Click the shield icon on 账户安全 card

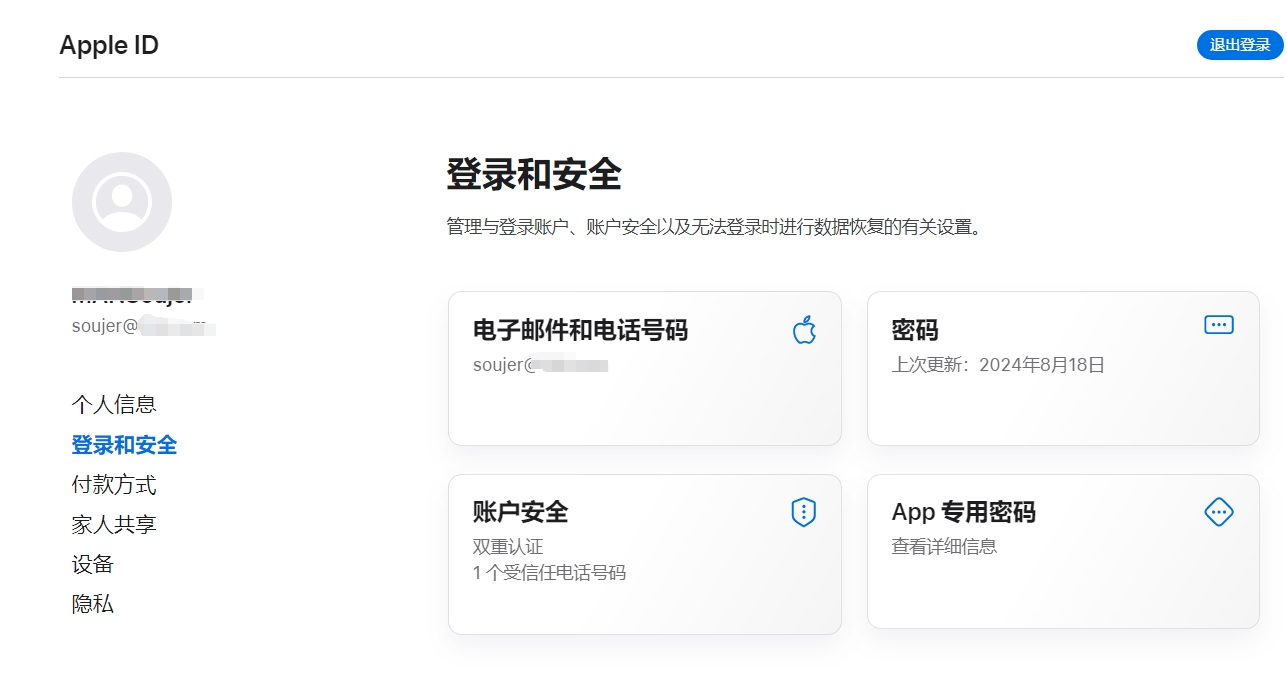click(804, 512)
